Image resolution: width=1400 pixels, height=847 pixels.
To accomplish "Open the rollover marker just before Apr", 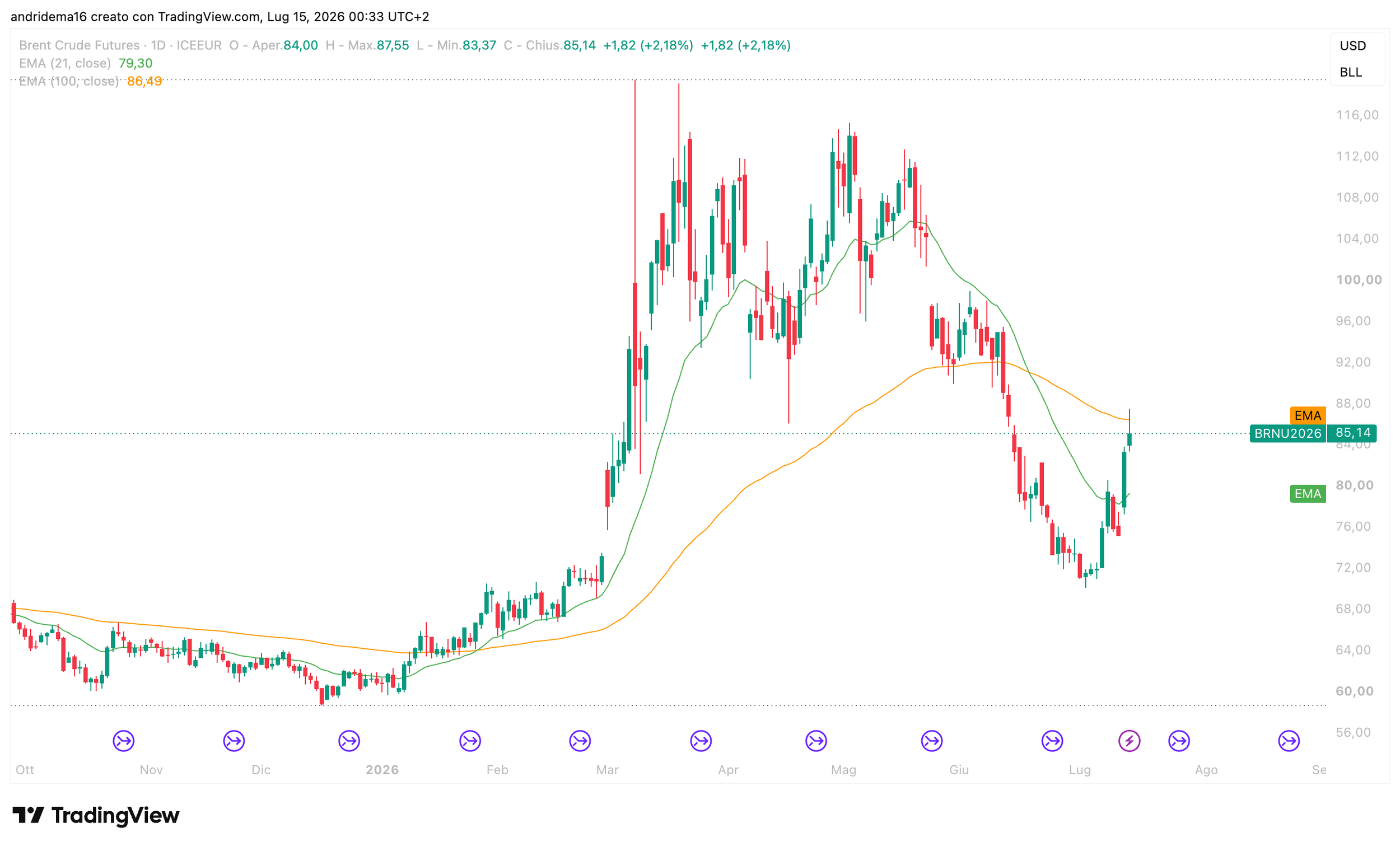I will (x=701, y=741).
